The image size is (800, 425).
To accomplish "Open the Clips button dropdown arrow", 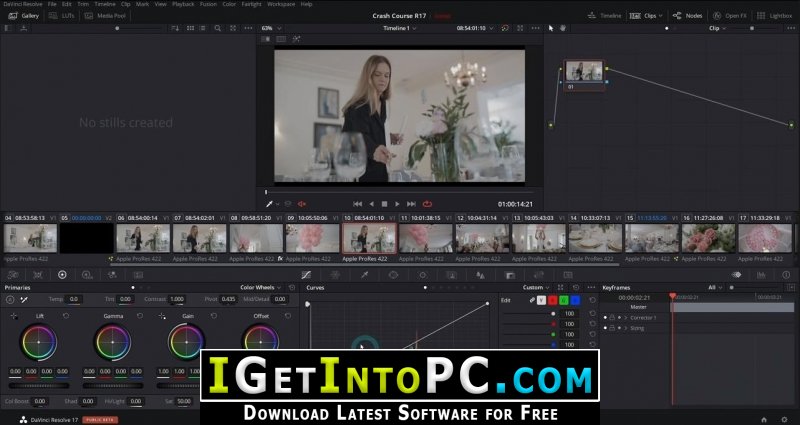I will 660,16.
